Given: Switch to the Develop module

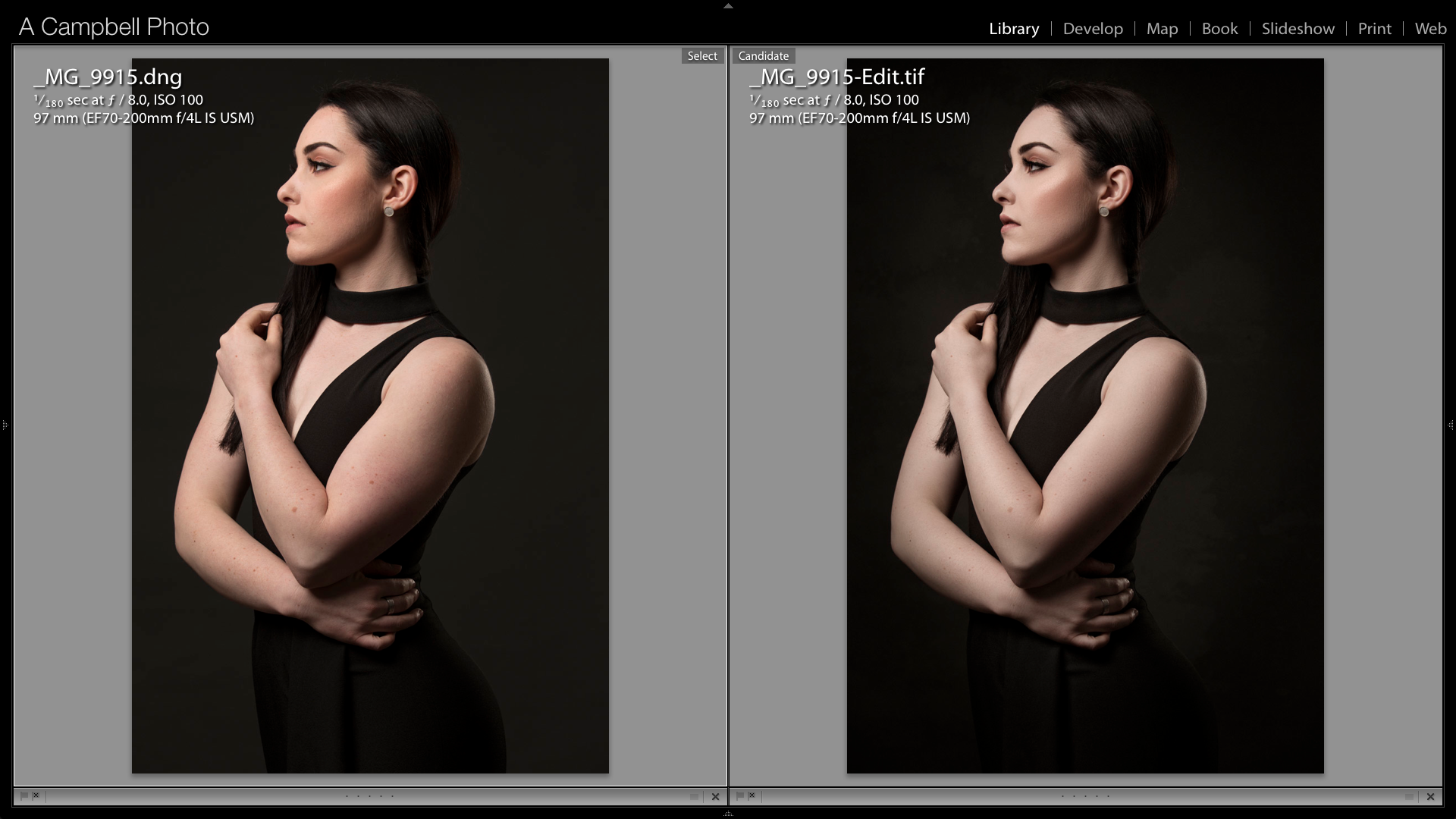Looking at the screenshot, I should (x=1093, y=29).
